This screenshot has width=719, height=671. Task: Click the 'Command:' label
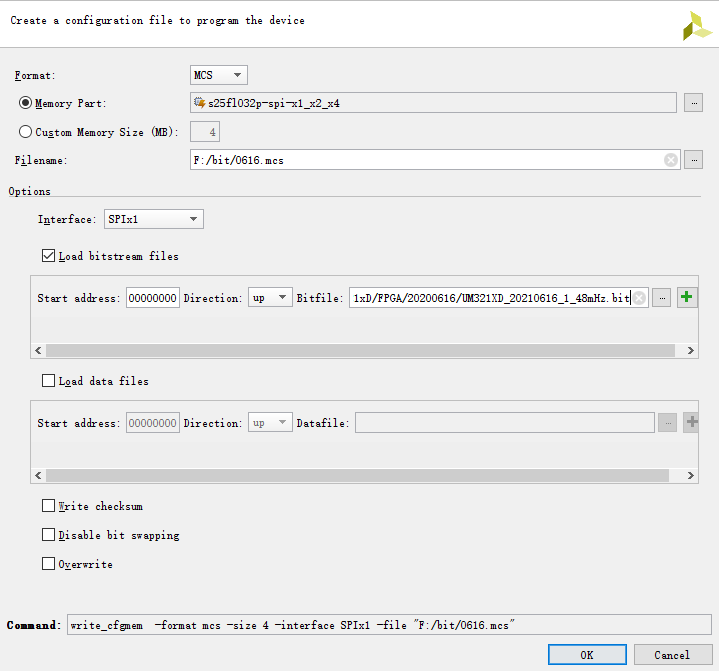33,625
